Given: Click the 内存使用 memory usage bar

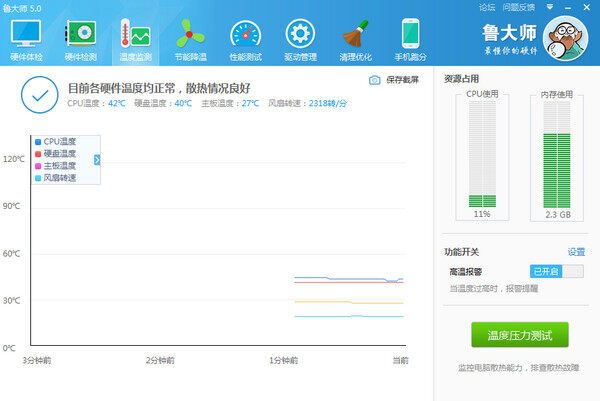Looking at the screenshot, I should point(557,154).
